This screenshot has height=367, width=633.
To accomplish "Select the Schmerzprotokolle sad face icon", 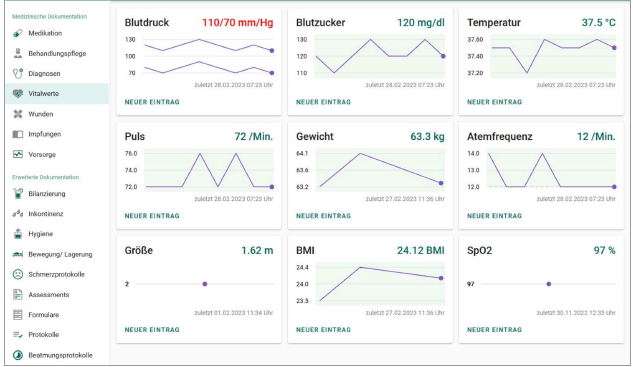I will [18, 274].
